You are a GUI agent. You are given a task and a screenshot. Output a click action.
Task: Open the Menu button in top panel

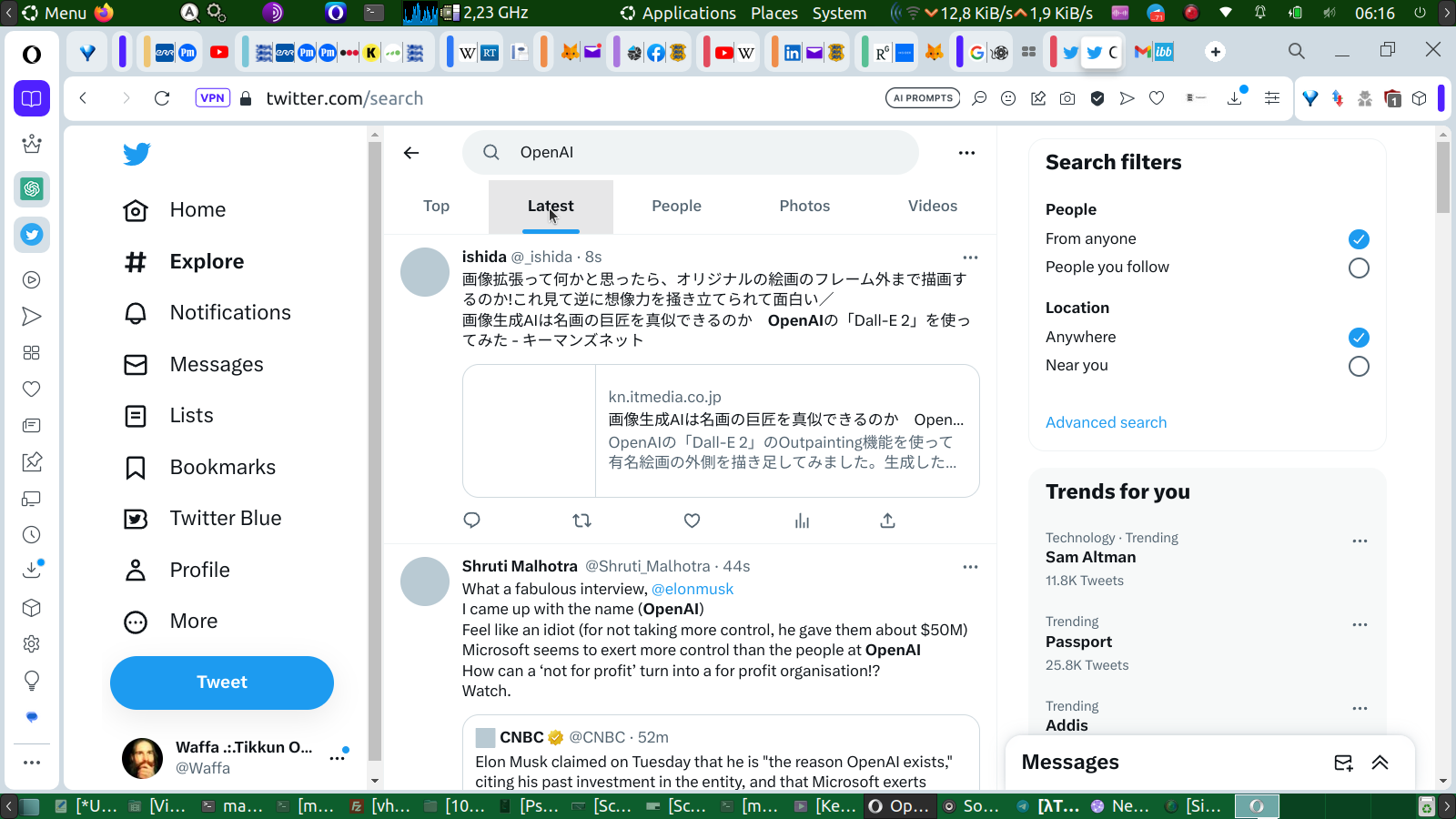click(x=55, y=14)
